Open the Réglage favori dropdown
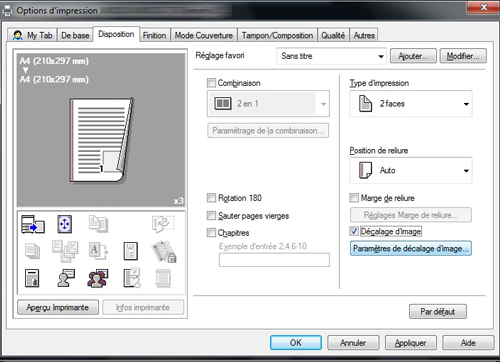Image resolution: width=500 pixels, height=362 pixels. [x=331, y=56]
